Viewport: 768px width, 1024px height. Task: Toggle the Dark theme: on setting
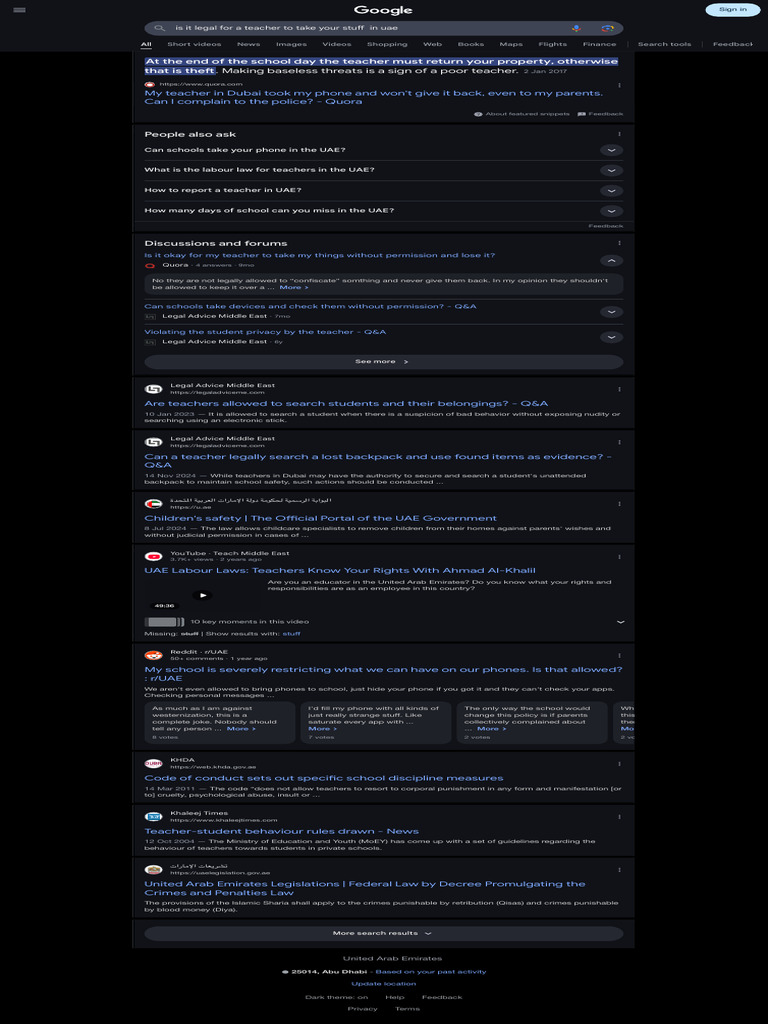336,997
